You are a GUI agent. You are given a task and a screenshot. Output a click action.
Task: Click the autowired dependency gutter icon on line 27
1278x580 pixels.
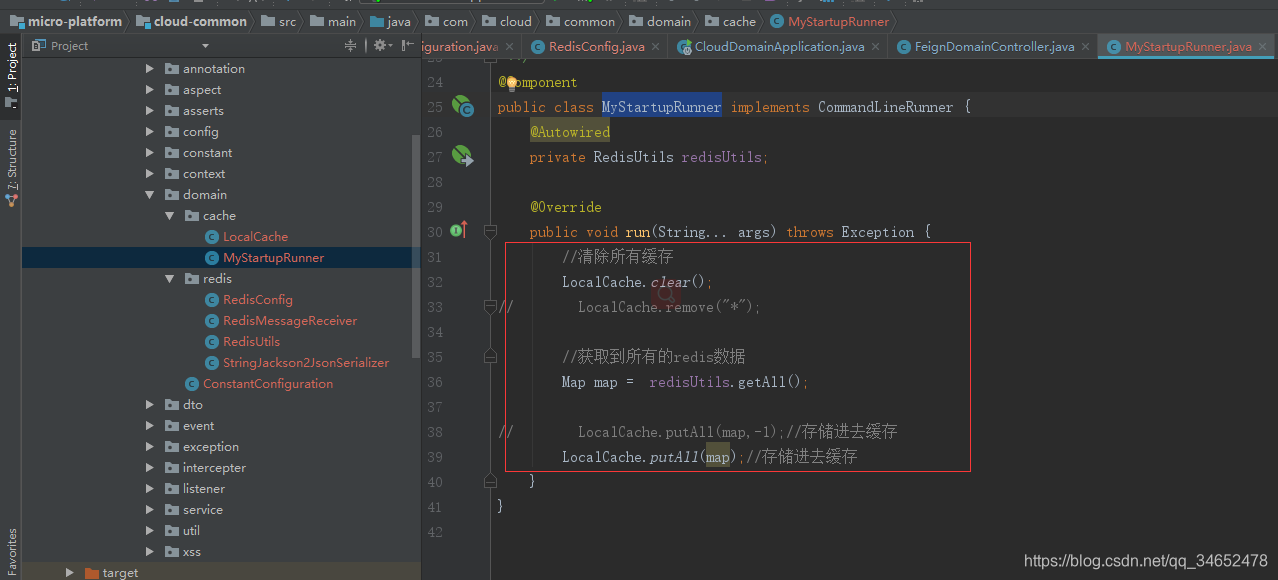coord(462,156)
